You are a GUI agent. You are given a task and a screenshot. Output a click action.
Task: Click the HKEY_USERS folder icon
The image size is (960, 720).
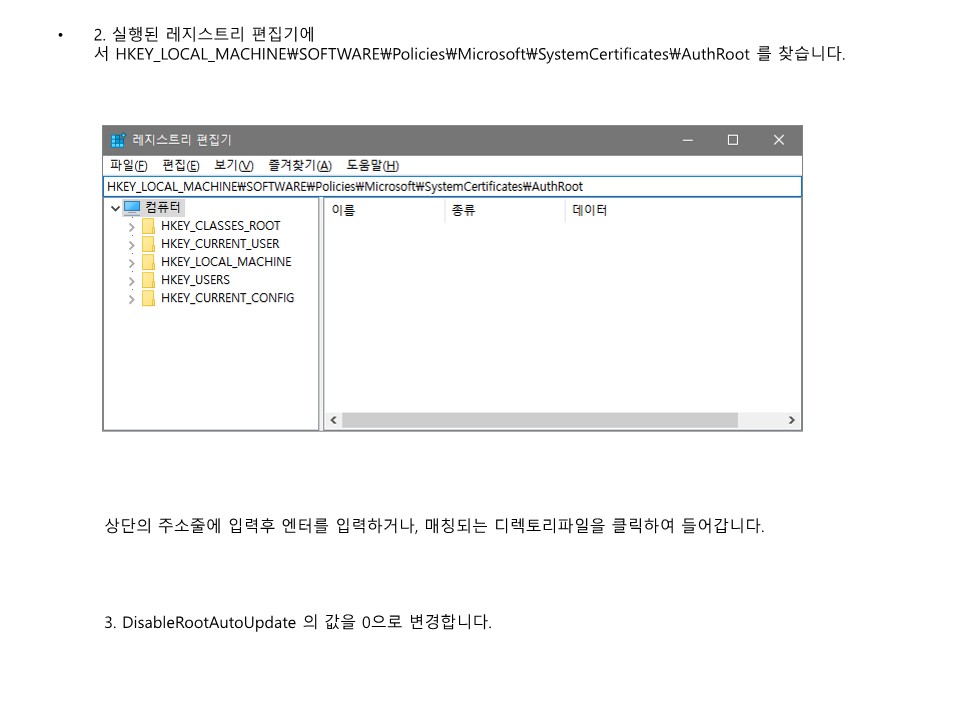tap(148, 280)
